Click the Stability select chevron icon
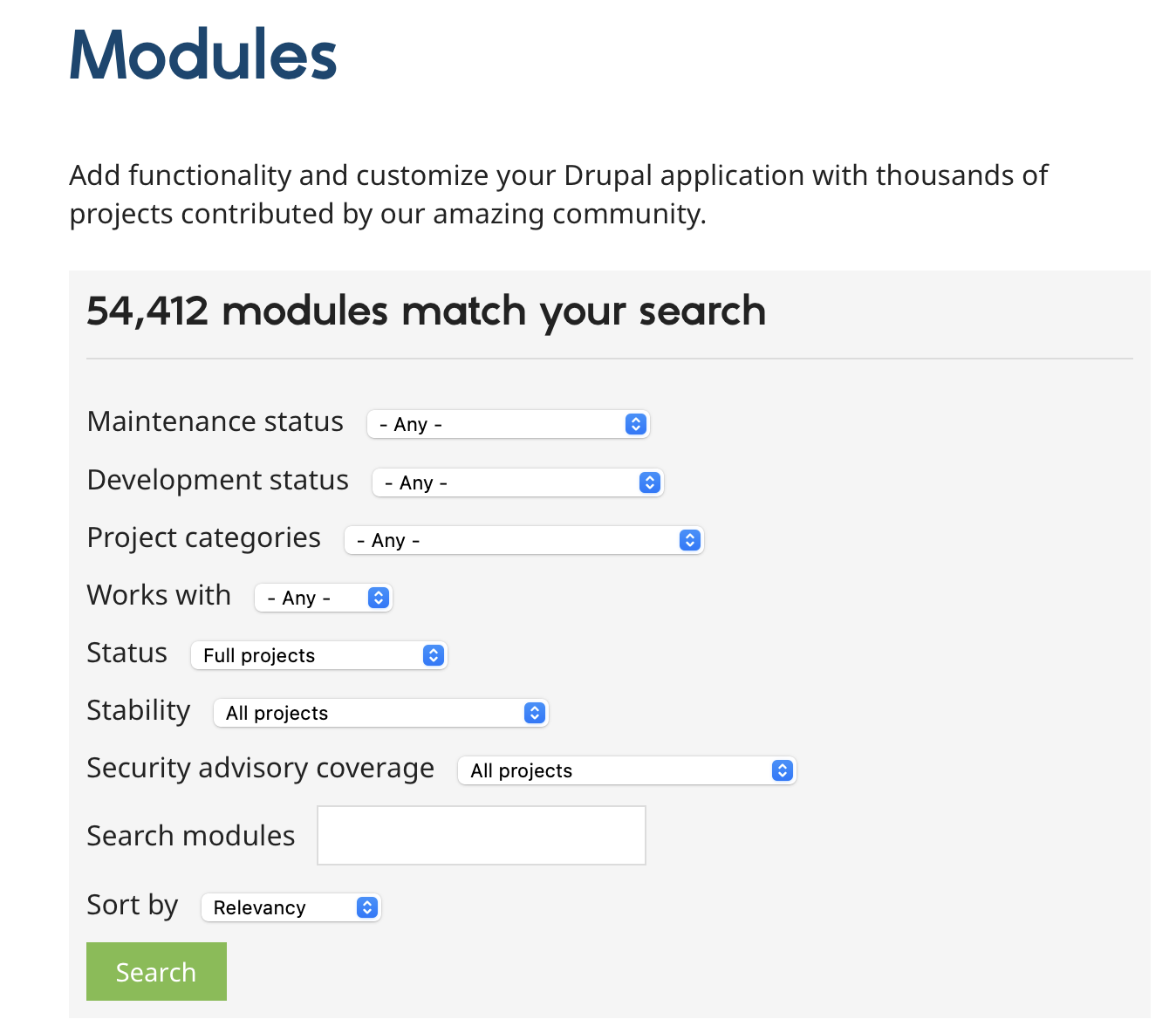This screenshot has width=1176, height=1033. click(534, 713)
